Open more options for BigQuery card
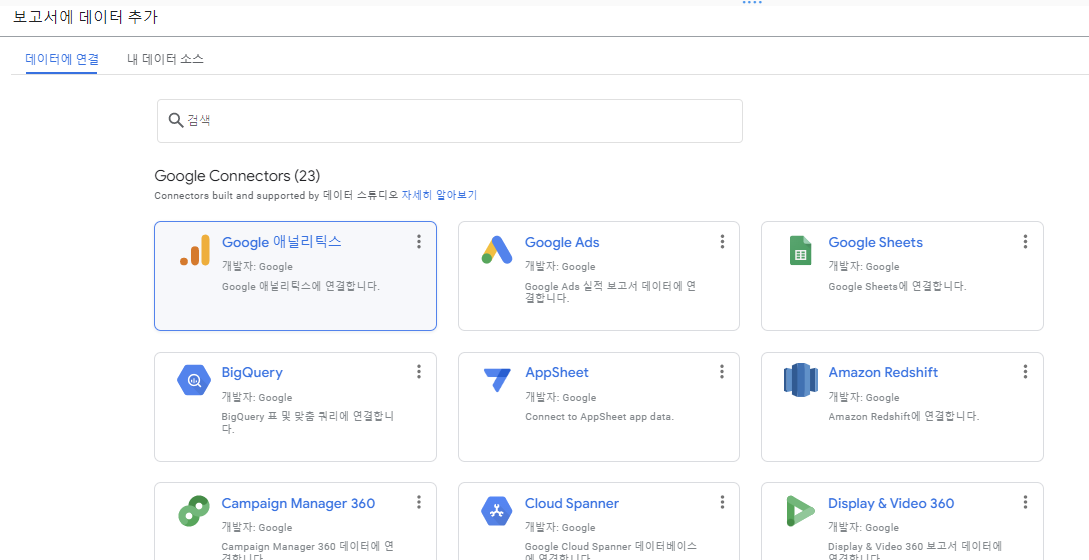Screen dimensions: 1089x560 pos(419,372)
